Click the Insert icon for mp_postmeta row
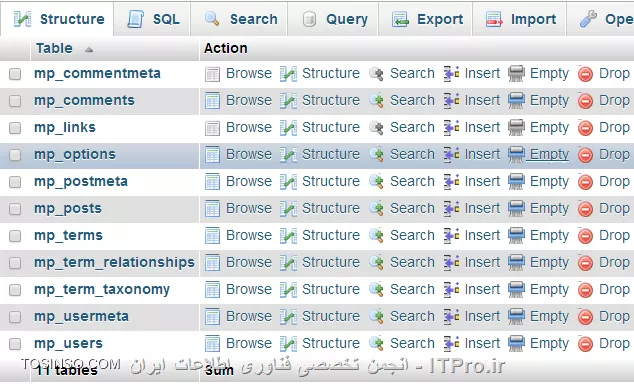 451,182
